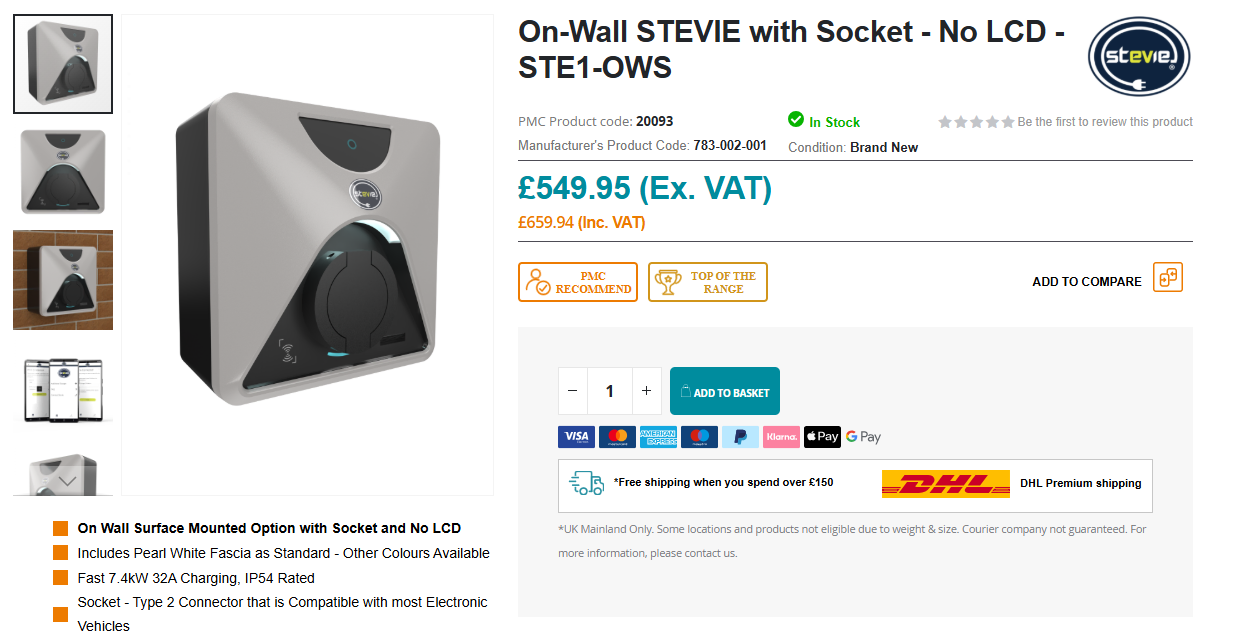Image resolution: width=1252 pixels, height=640 pixels.
Task: Click the Top of the Range badge
Action: pos(707,282)
